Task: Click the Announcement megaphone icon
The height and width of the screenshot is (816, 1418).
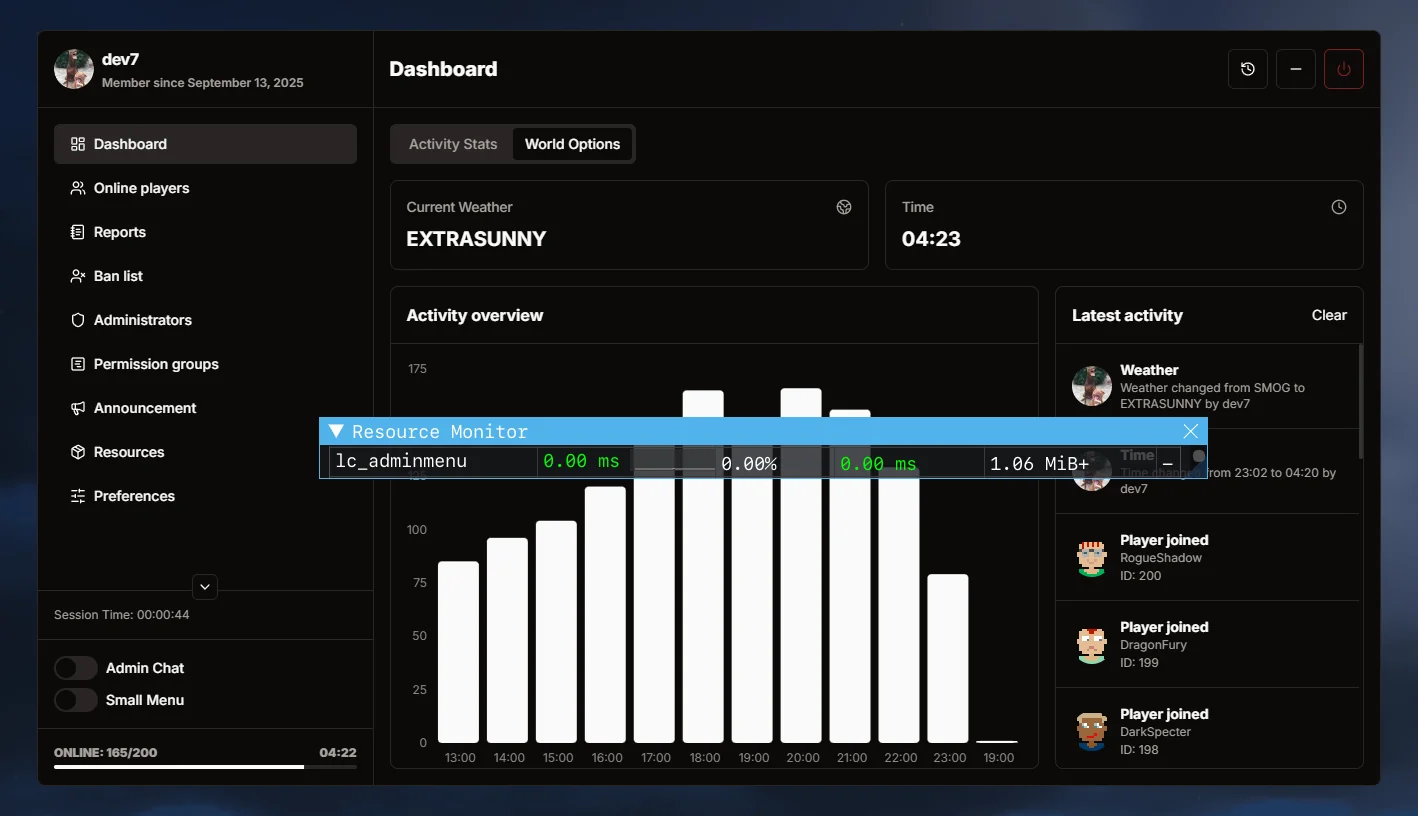Action: point(76,408)
